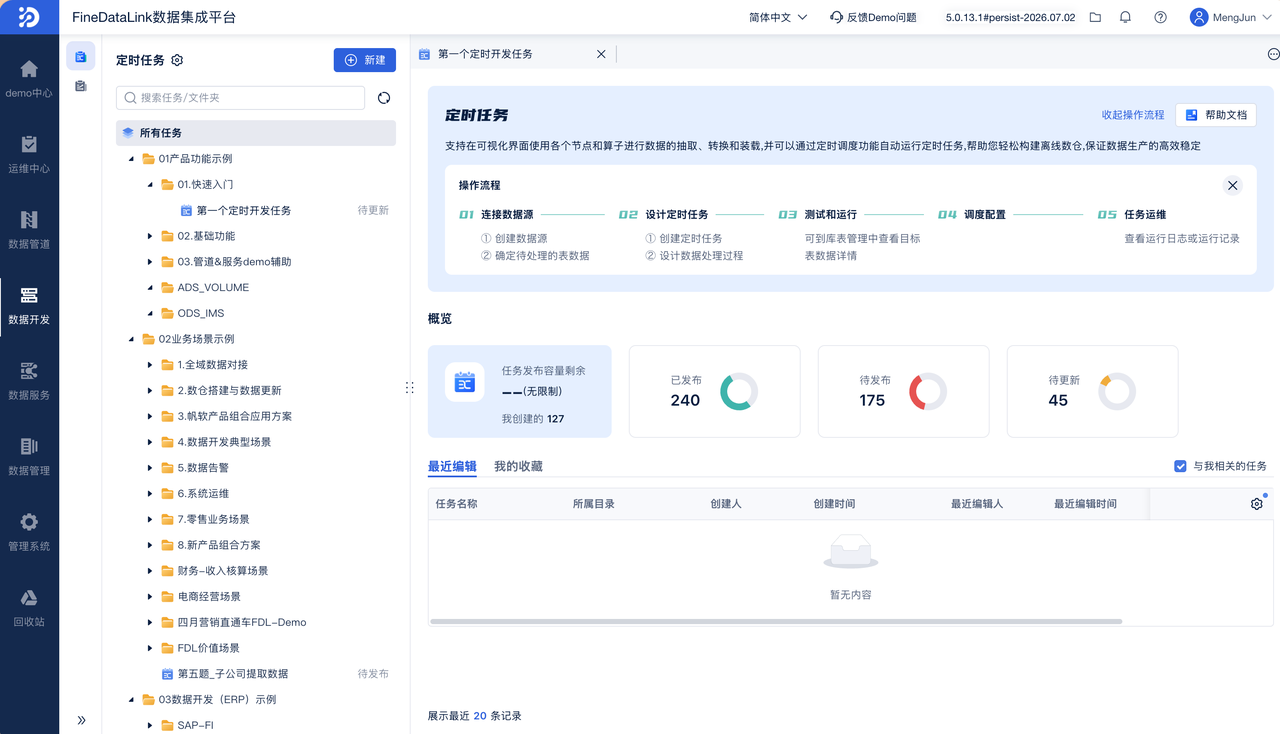Select the 电商经营场景 folder
This screenshot has width=1280, height=734.
click(x=209, y=597)
